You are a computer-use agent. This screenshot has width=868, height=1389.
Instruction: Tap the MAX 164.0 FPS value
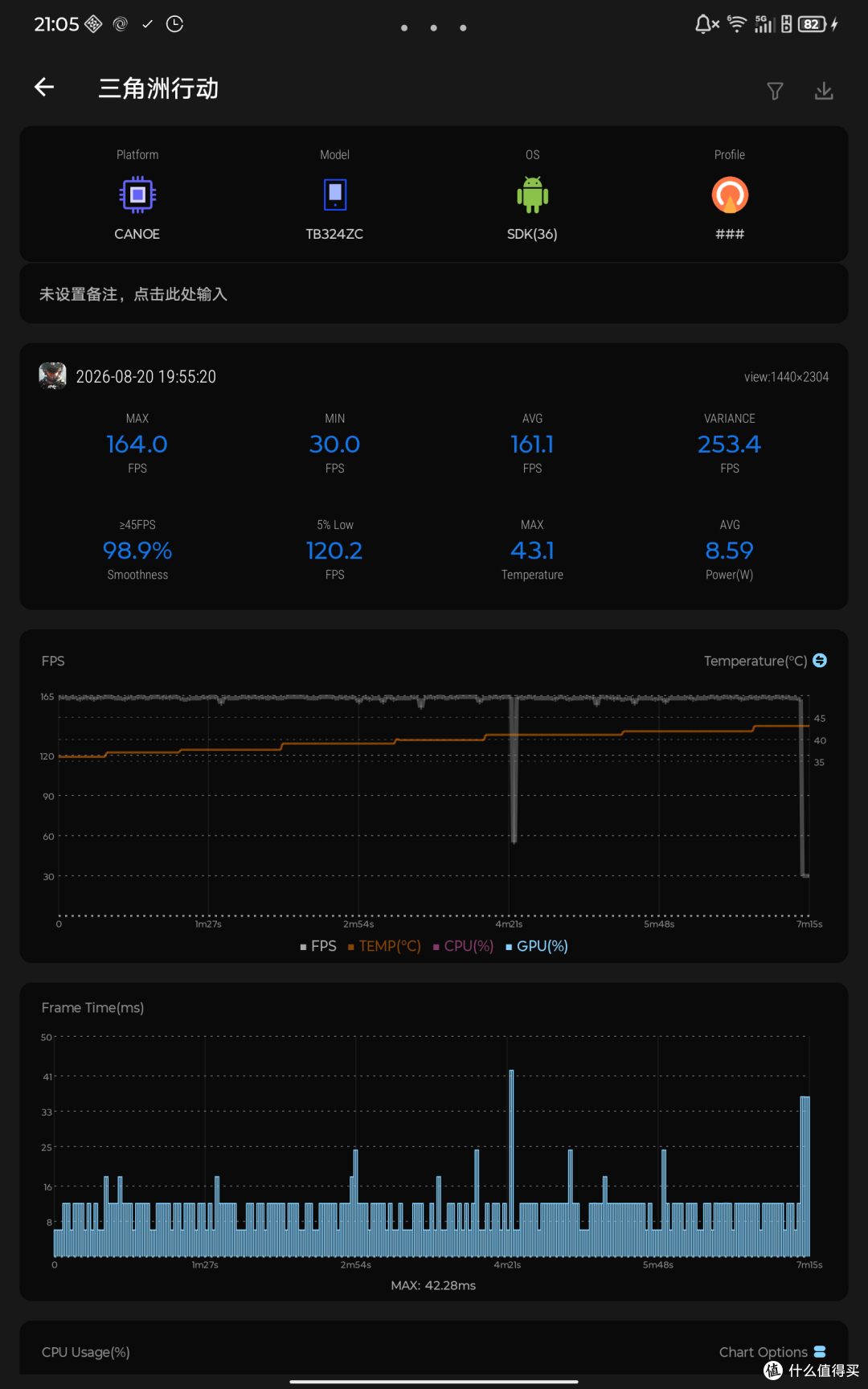[137, 444]
